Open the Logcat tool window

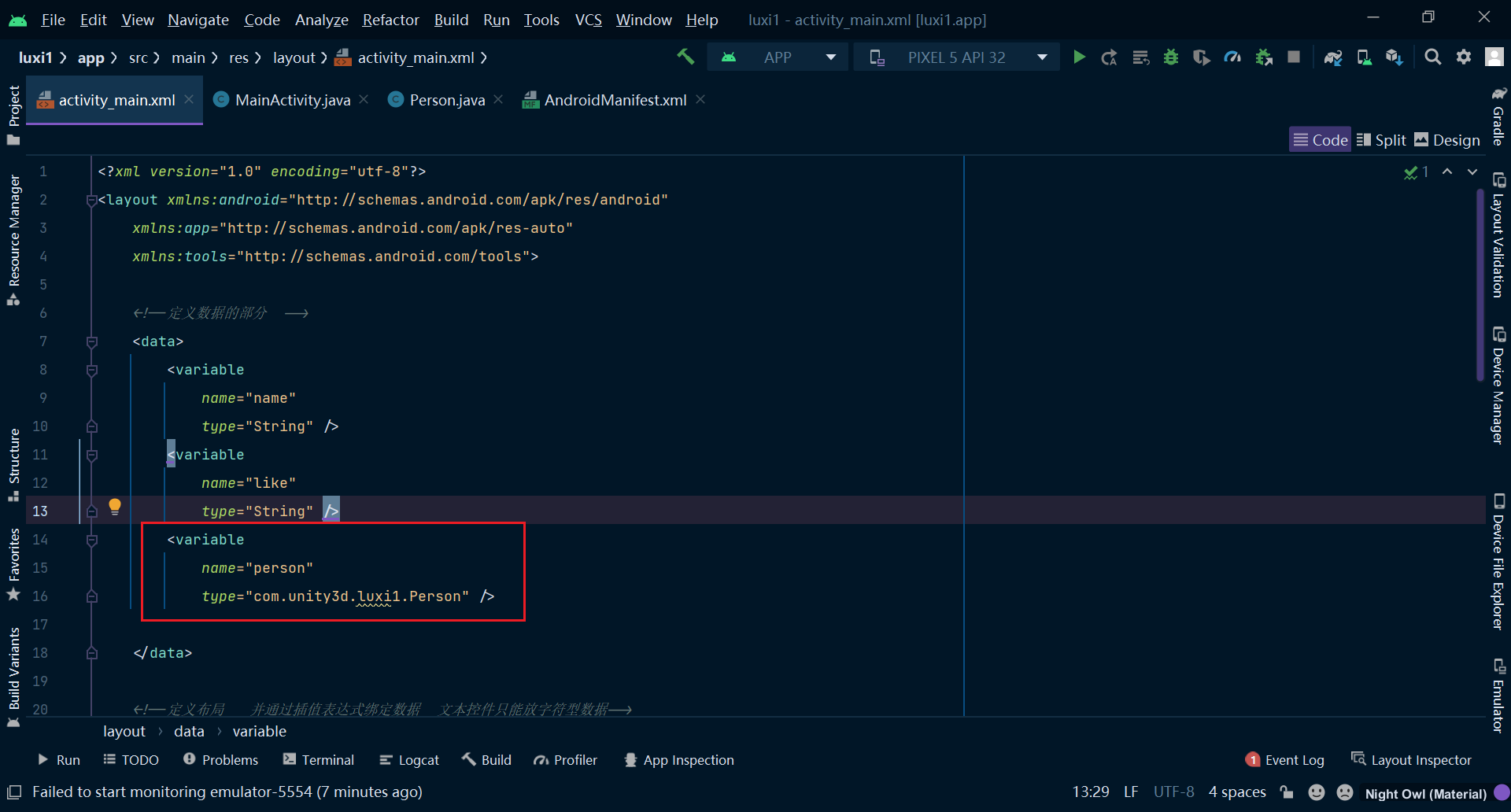tap(409, 760)
